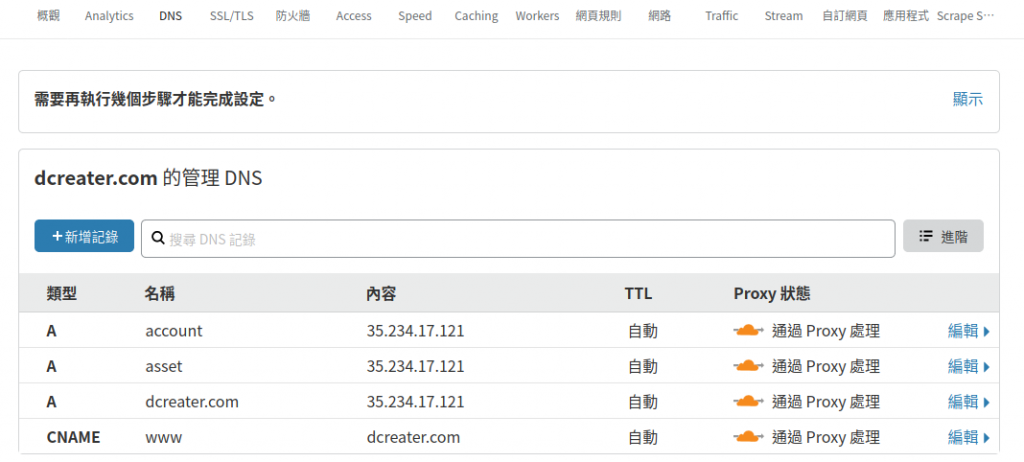Switch to the Traffic tab

pos(722,16)
